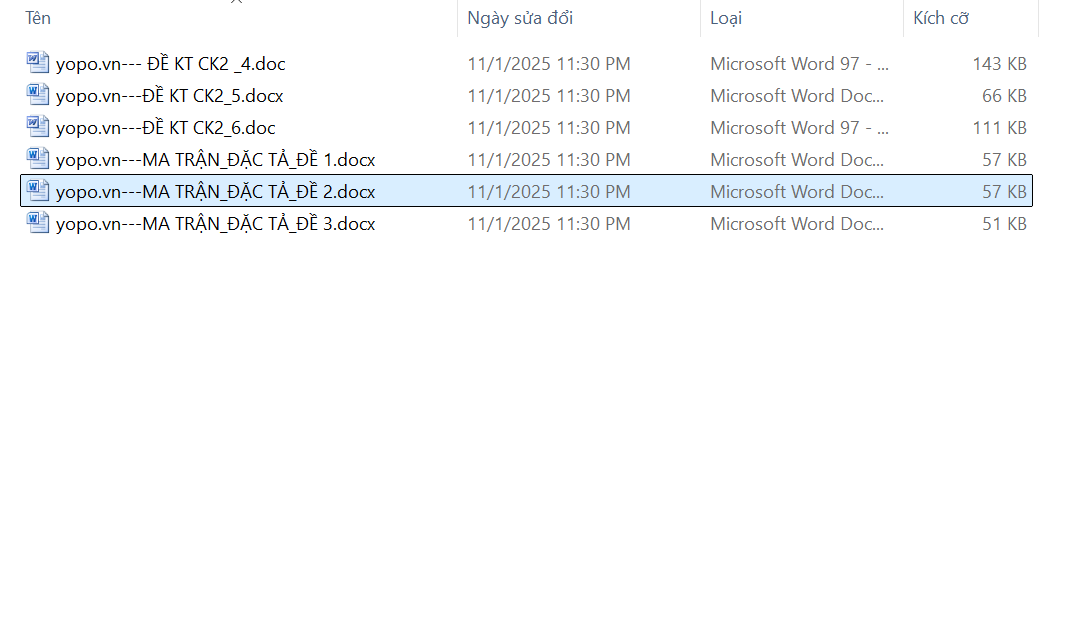Click the file name MA TRẬN_ĐẶC TẢ_ĐỀ 2.docx
This screenshot has height=636, width=1065.
215,192
